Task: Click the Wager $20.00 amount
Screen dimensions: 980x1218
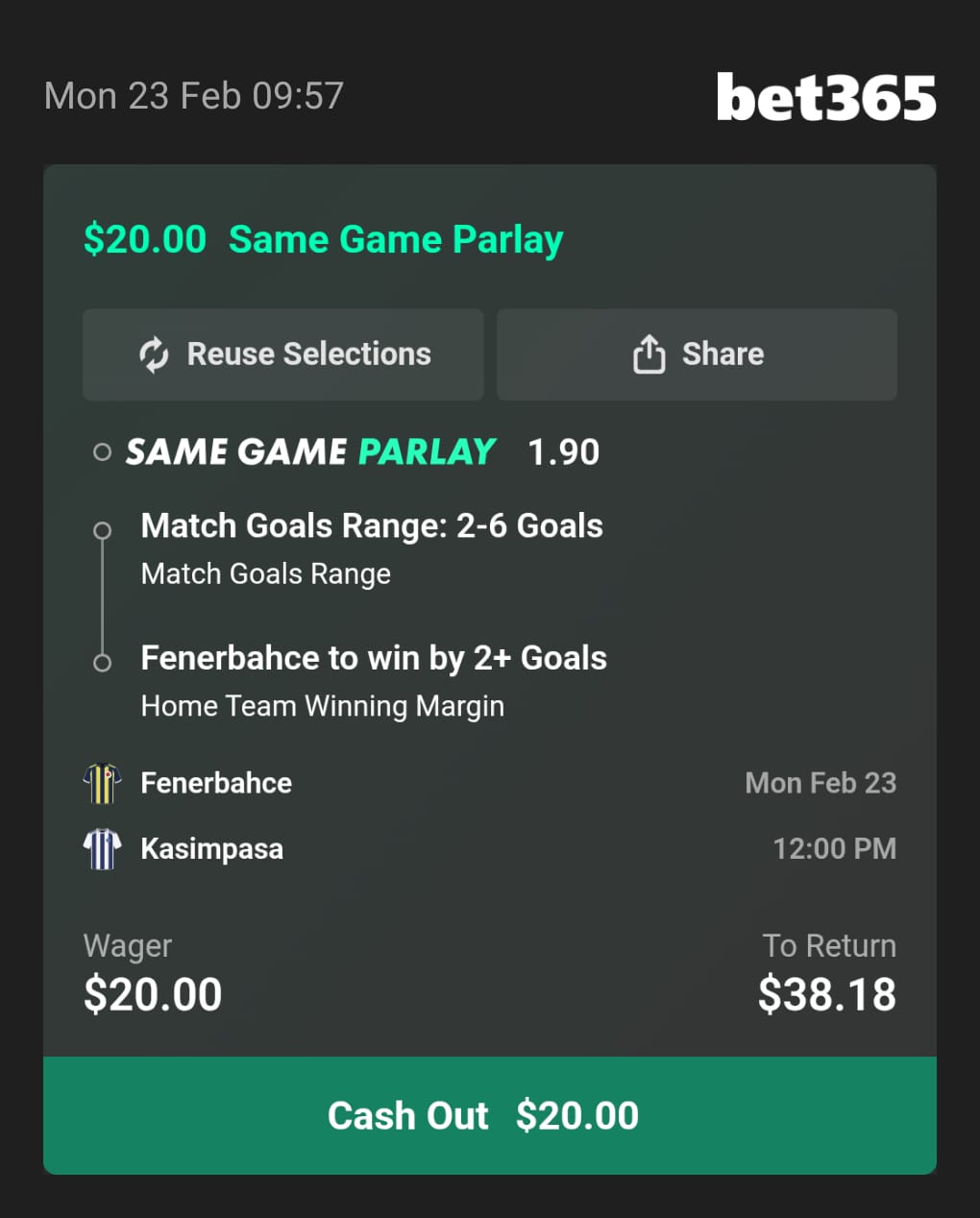Action: (x=153, y=994)
